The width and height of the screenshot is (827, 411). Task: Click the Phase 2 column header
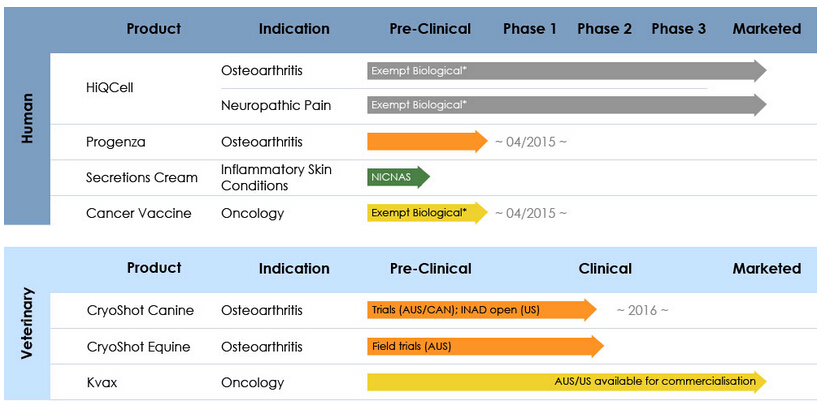coord(604,29)
